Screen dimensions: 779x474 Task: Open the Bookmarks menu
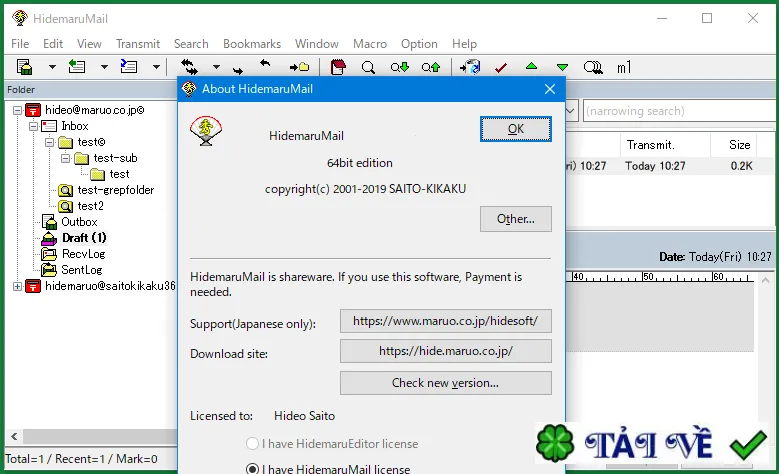(252, 44)
